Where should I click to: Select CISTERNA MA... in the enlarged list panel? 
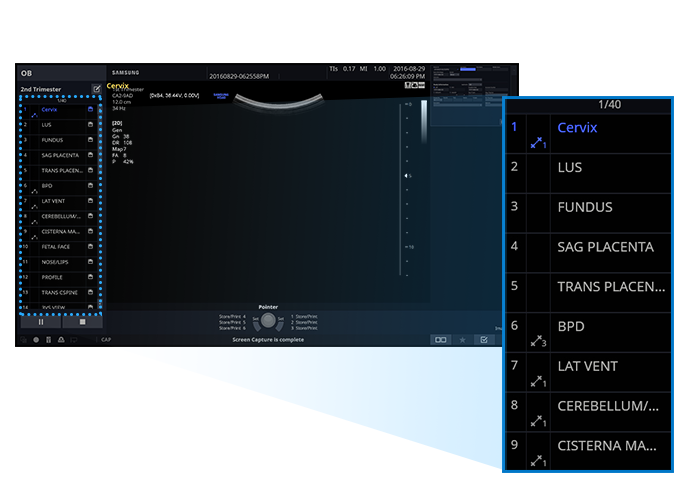point(607,446)
